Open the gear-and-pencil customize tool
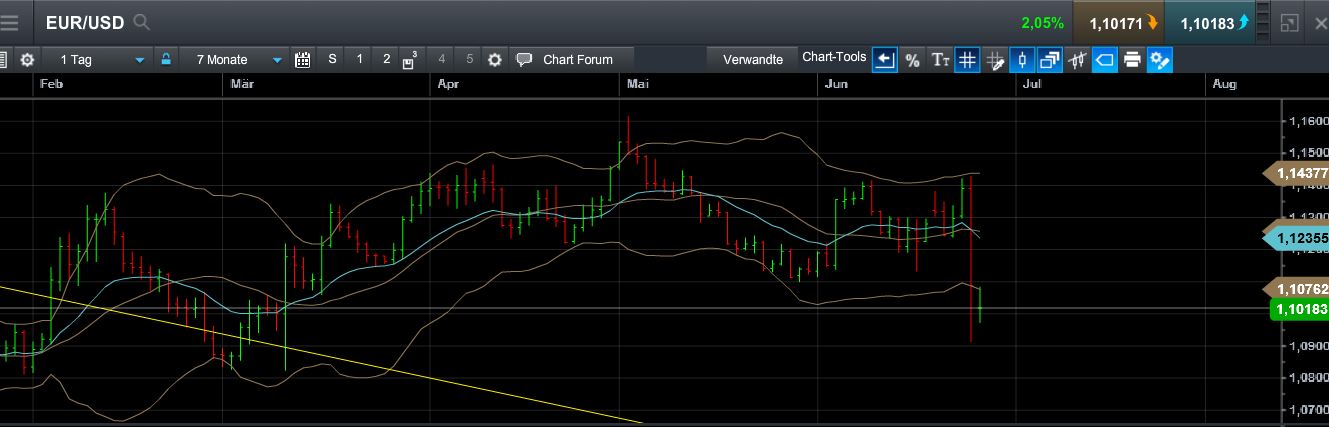The image size is (1329, 427). (1159, 60)
